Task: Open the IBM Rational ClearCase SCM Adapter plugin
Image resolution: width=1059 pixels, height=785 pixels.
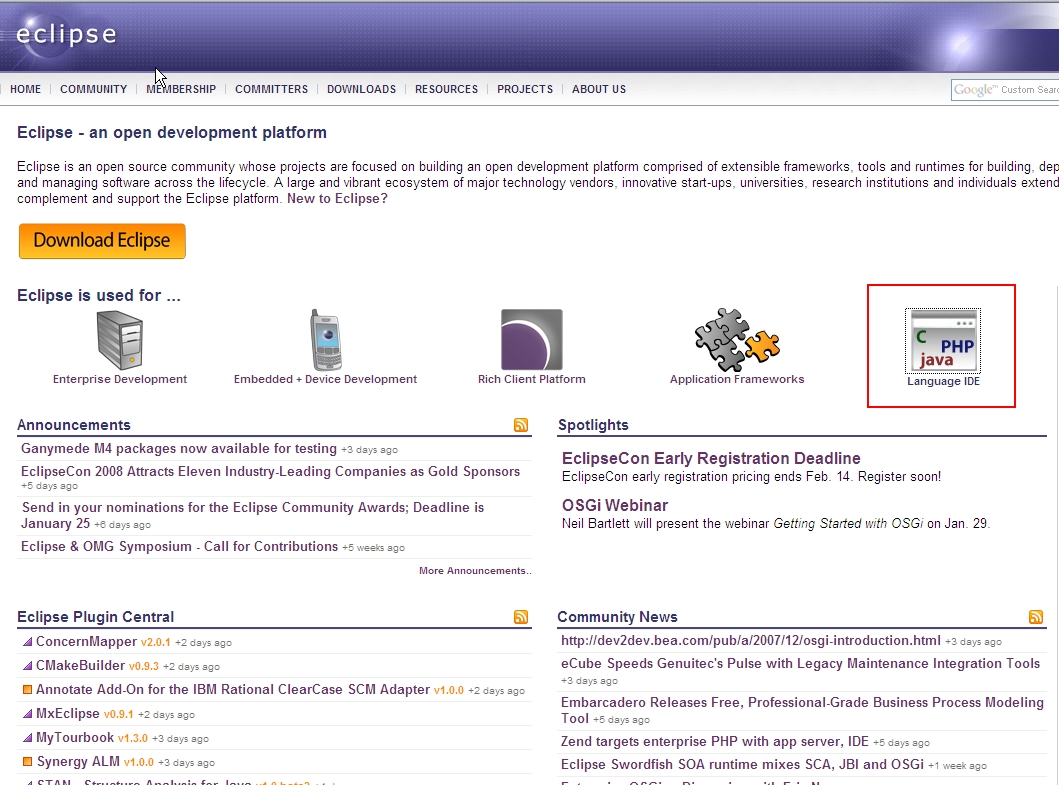Action: coord(233,690)
